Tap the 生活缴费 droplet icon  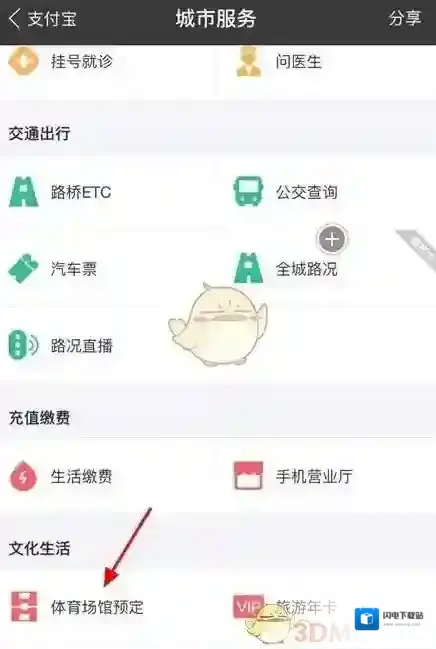click(23, 476)
